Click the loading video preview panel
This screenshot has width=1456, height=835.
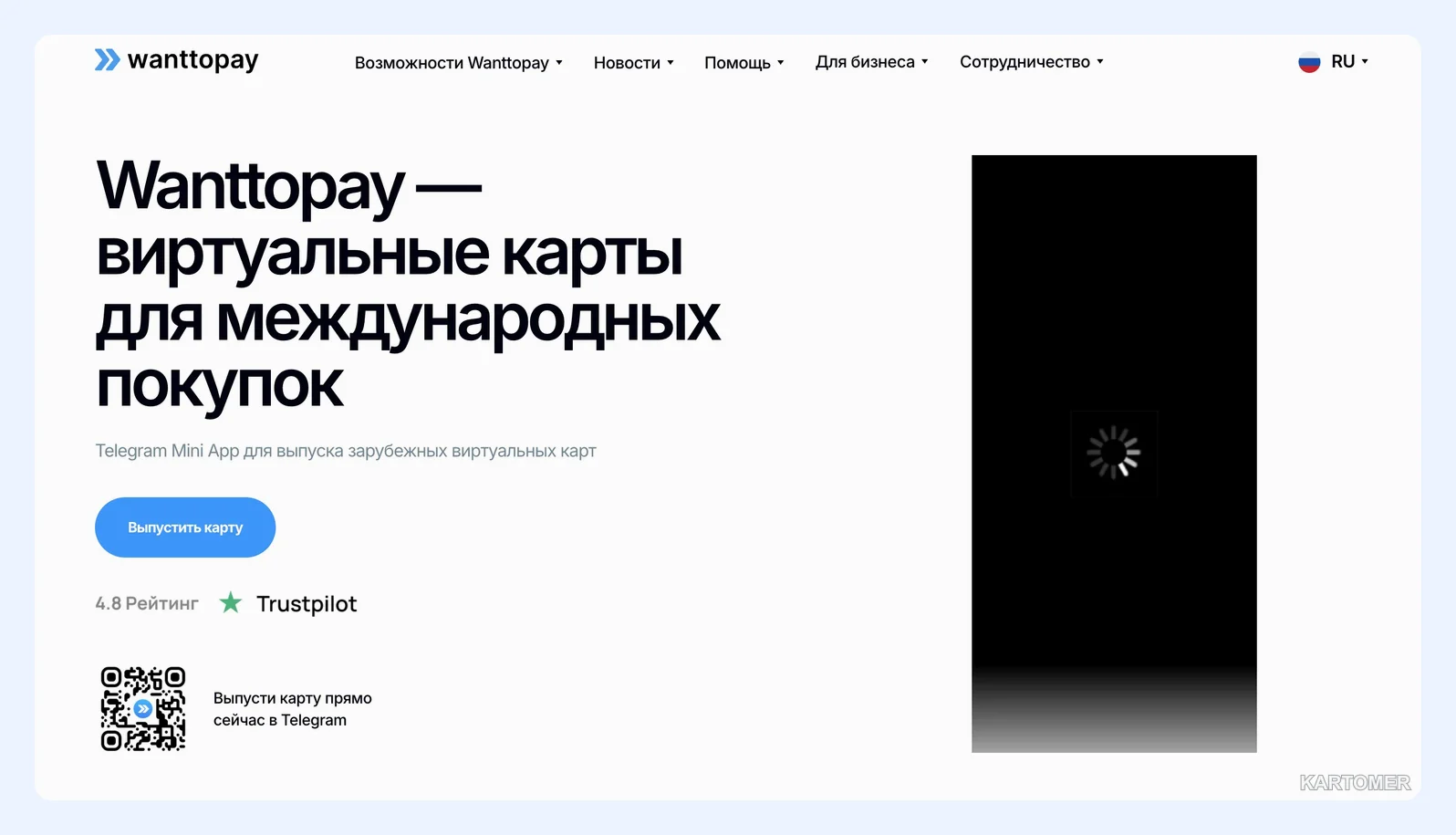(x=1114, y=454)
